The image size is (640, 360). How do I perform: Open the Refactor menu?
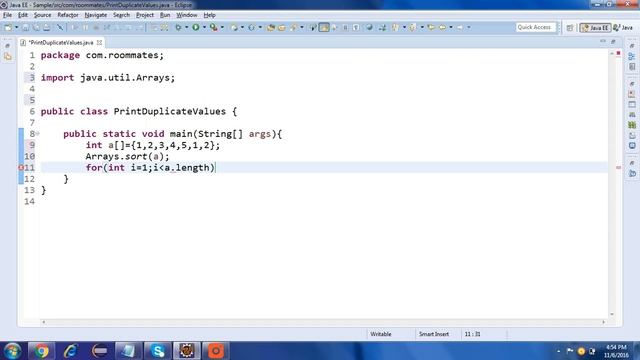(67, 15)
